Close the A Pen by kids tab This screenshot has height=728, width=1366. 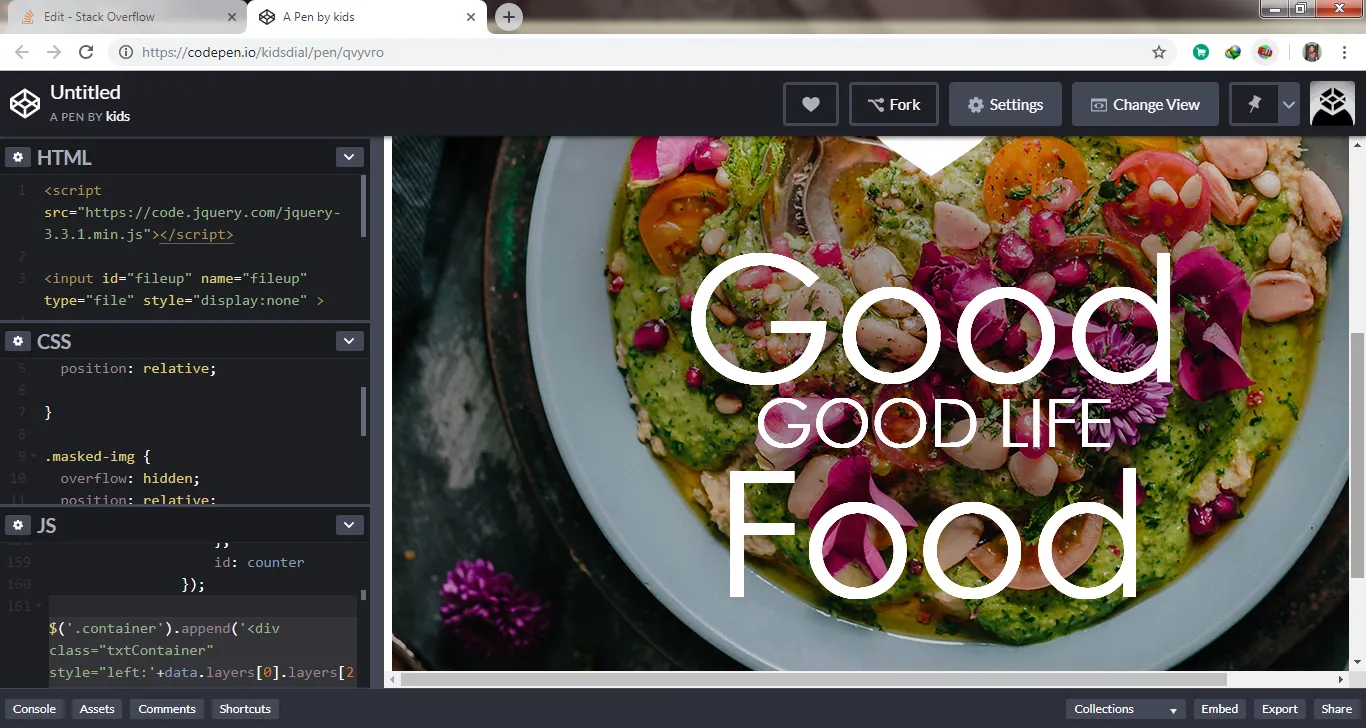click(x=472, y=17)
